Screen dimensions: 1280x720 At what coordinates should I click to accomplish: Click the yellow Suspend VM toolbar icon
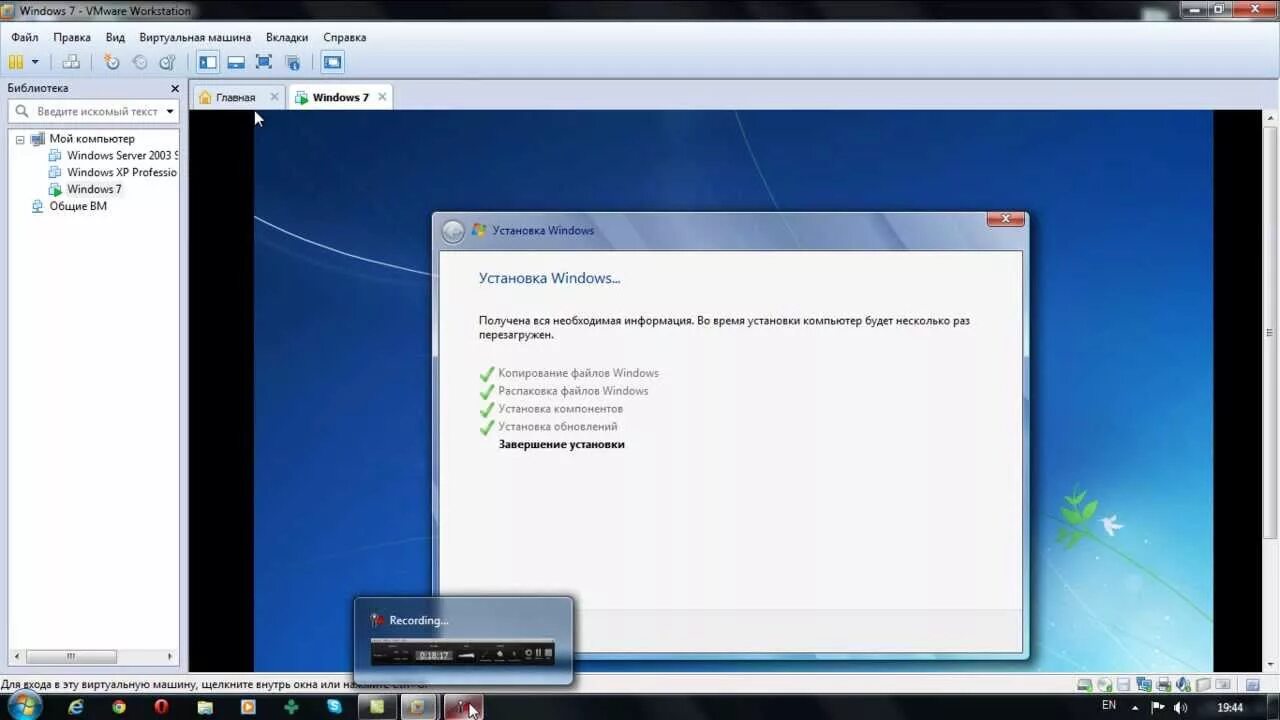click(16, 62)
